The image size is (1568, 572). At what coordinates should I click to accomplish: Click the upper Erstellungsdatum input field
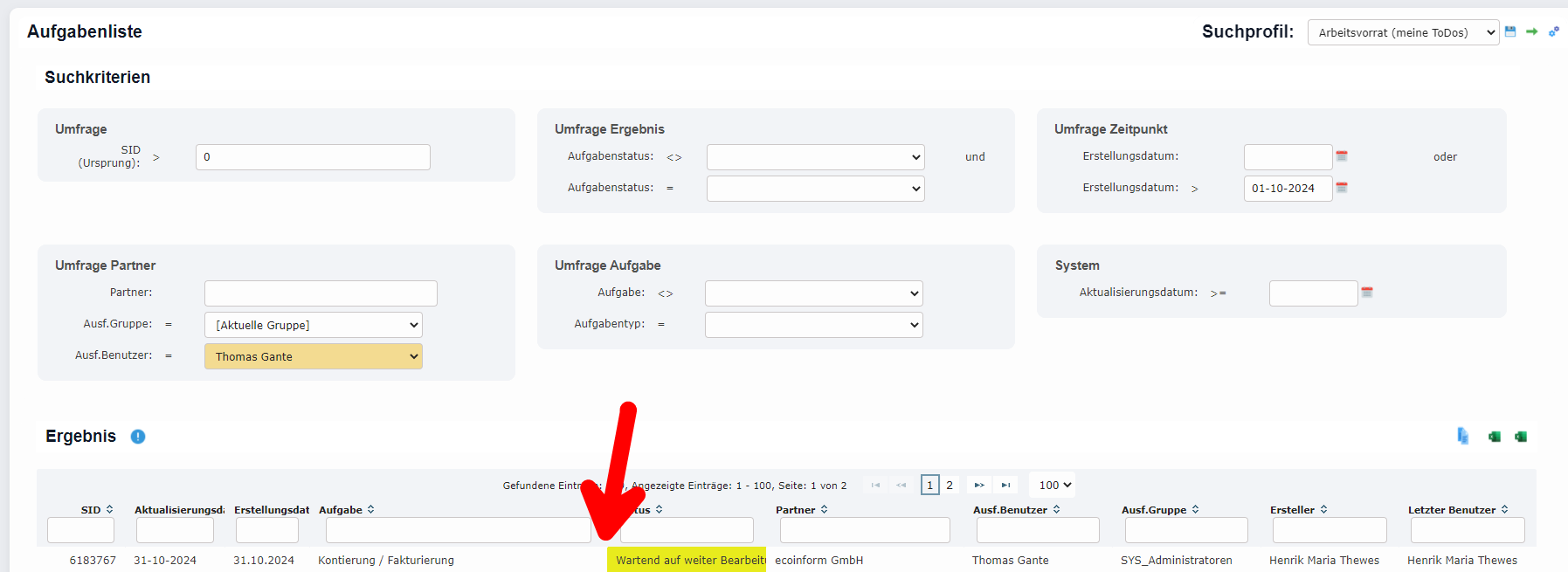(x=1288, y=157)
